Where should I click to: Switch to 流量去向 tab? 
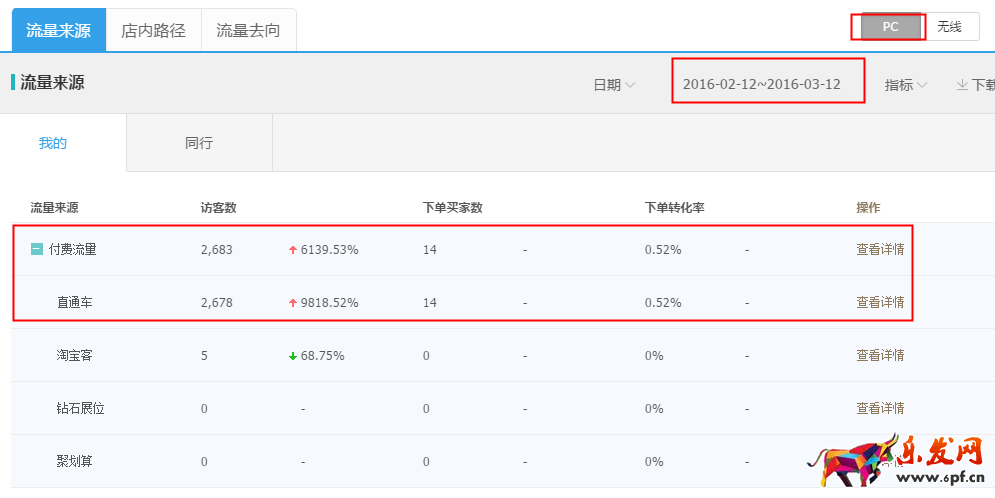pos(248,30)
